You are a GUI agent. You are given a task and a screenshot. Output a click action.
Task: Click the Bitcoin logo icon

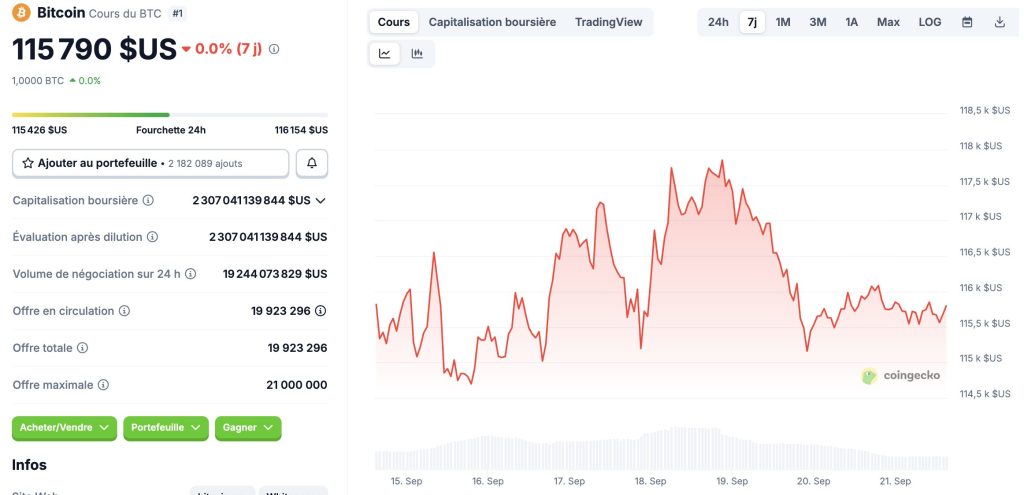[x=21, y=13]
